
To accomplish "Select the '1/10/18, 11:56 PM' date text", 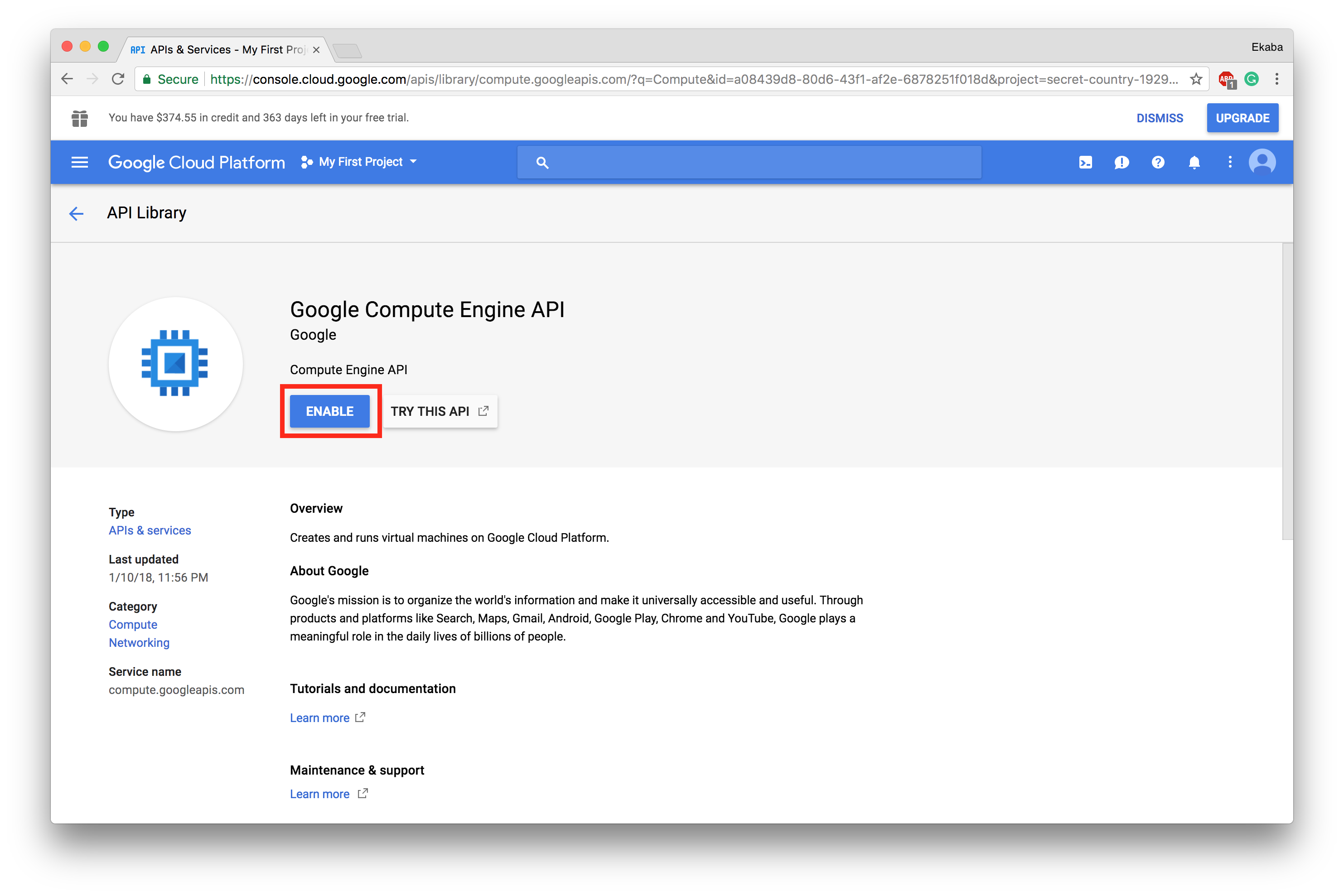I will pos(158,577).
